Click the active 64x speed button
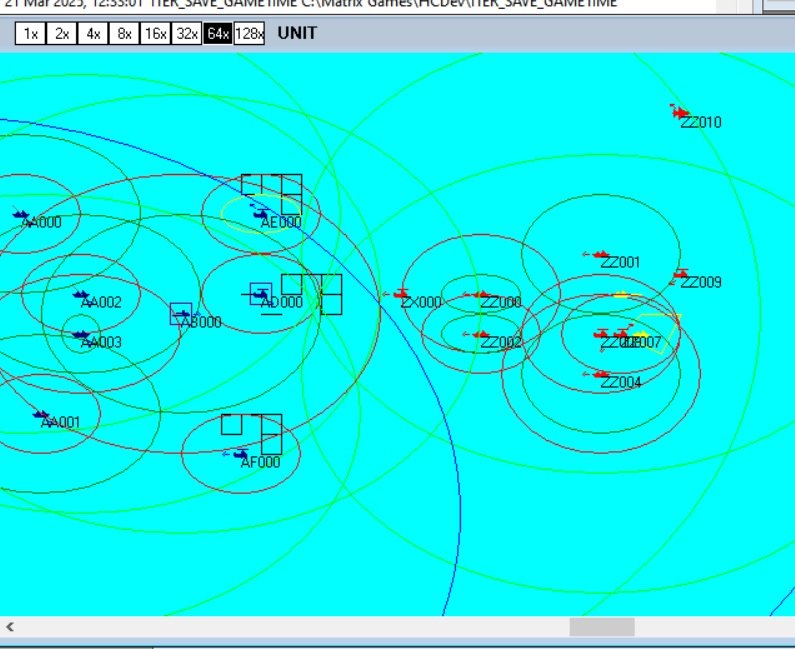The image size is (795, 649). (217, 34)
